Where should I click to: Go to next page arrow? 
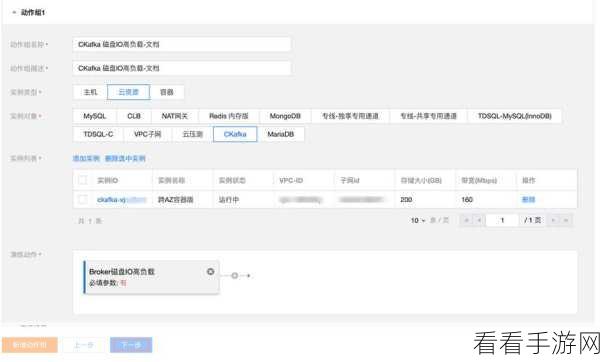tap(553, 220)
